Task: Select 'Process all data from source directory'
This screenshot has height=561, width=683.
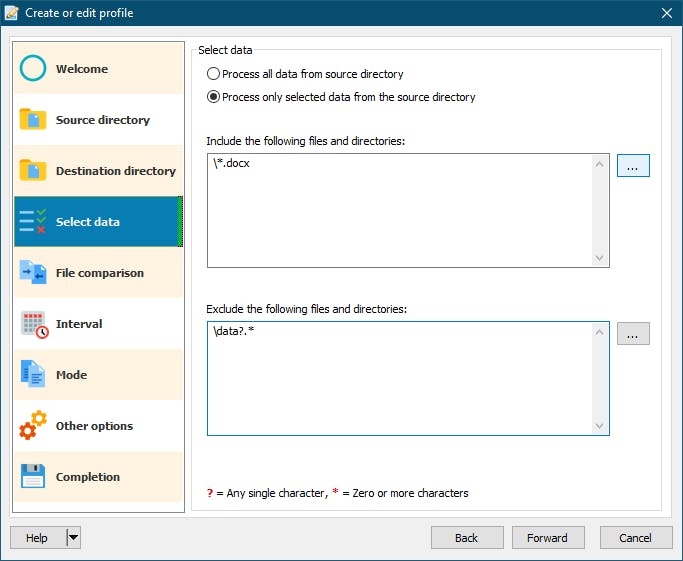Action: (213, 74)
